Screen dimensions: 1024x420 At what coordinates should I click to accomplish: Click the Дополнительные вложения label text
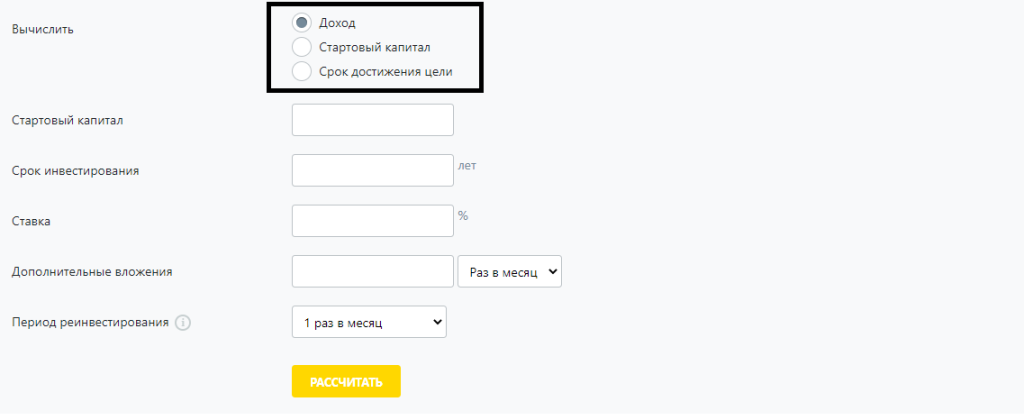[92, 272]
